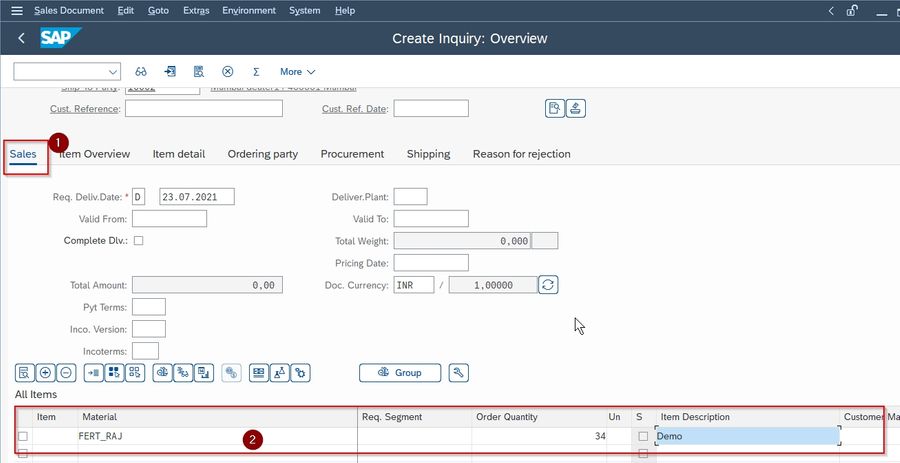
Task: Switch to the Item detail tab
Action: click(179, 154)
